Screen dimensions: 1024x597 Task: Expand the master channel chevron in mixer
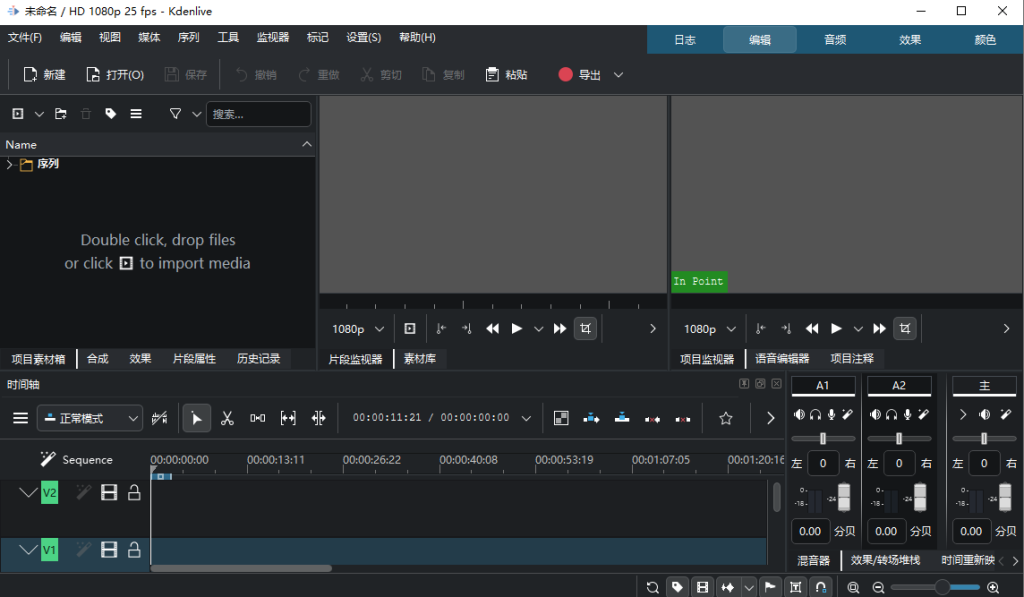[x=963, y=414]
